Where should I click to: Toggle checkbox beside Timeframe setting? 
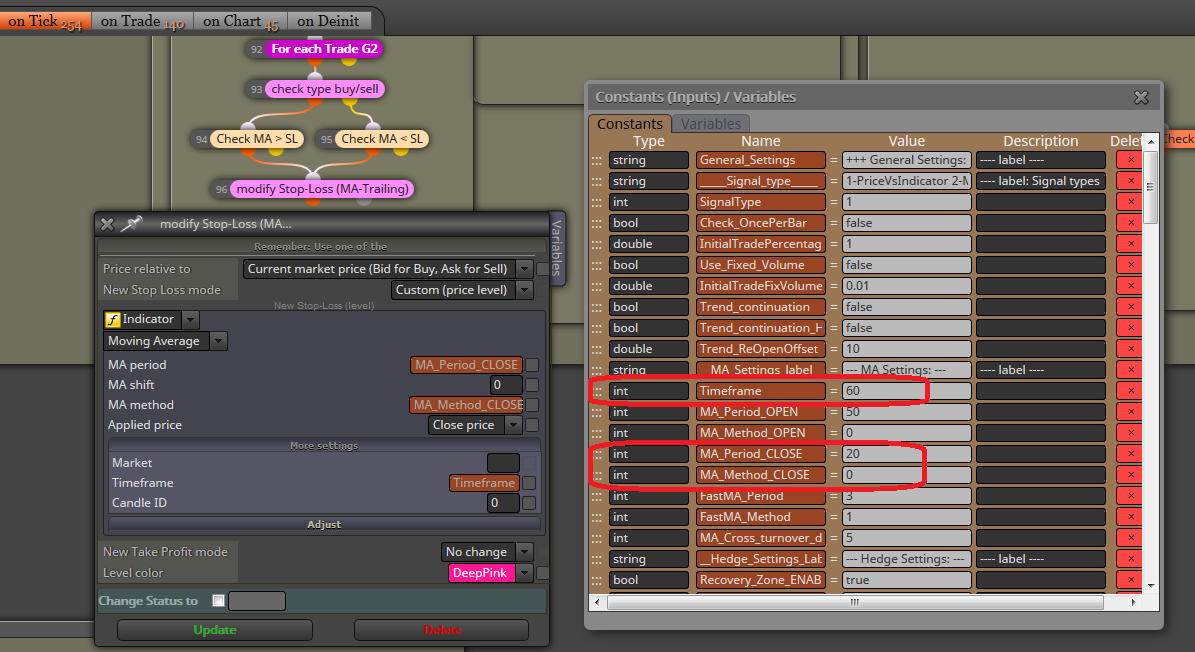529,483
